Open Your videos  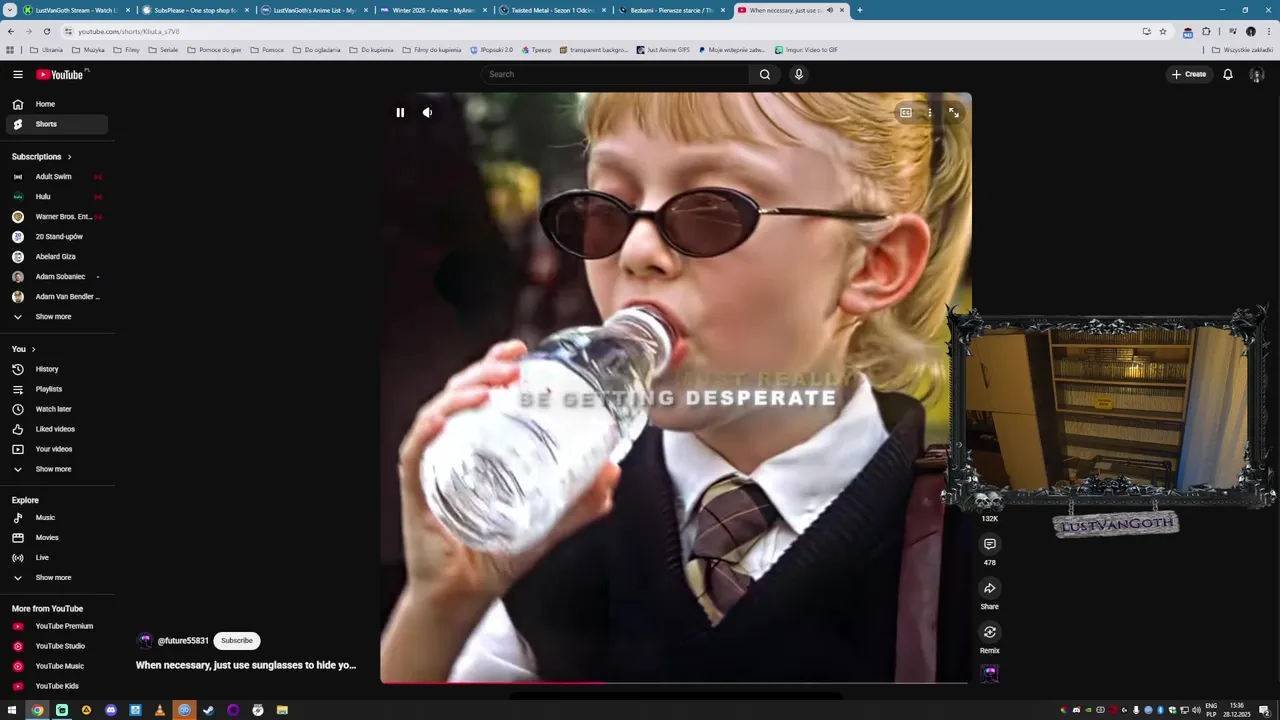click(57, 449)
